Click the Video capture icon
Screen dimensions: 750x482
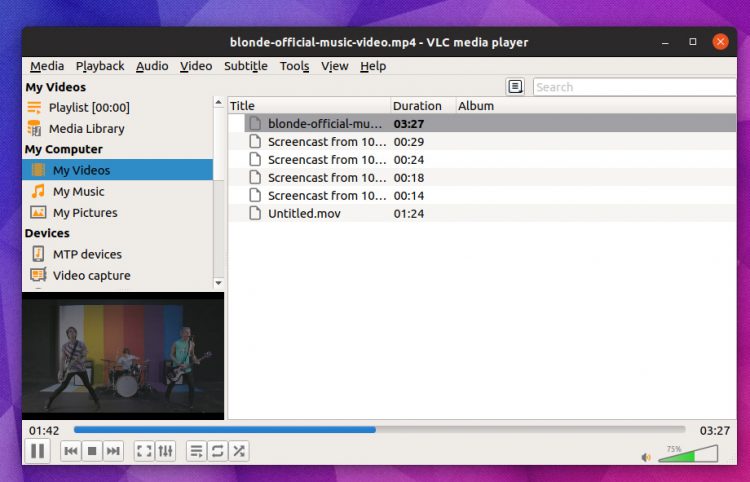pyautogui.click(x=38, y=275)
